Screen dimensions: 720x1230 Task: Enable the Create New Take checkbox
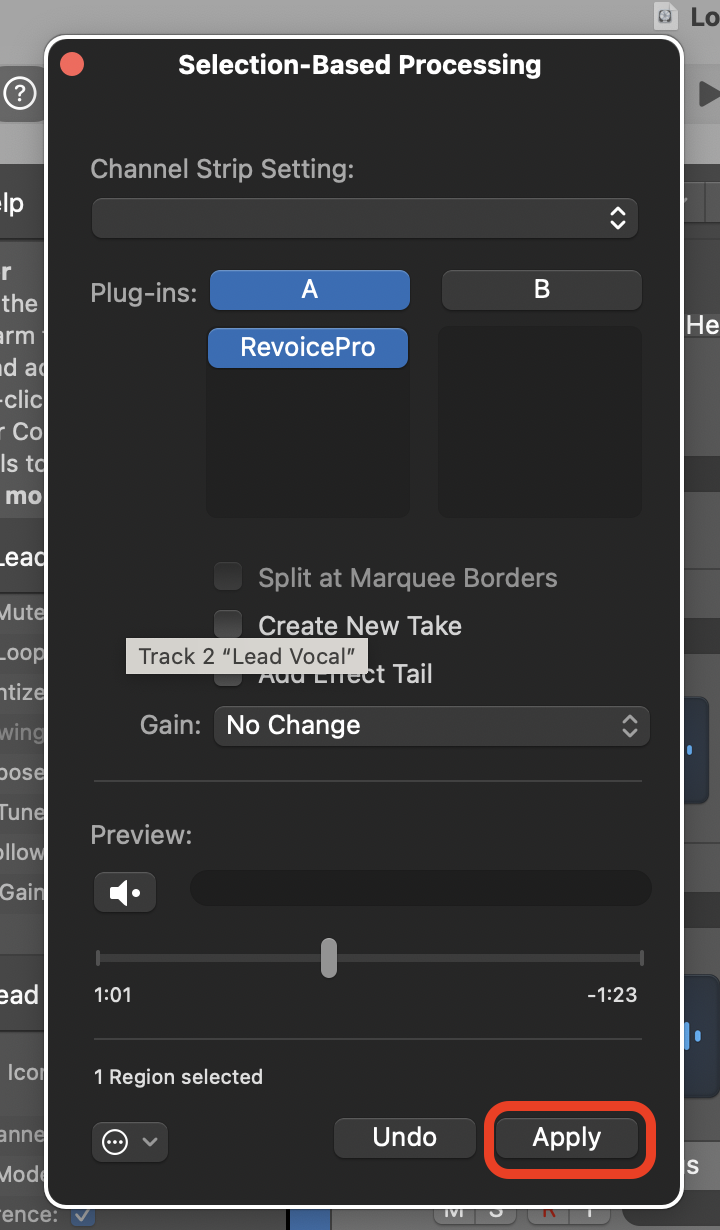click(x=229, y=626)
